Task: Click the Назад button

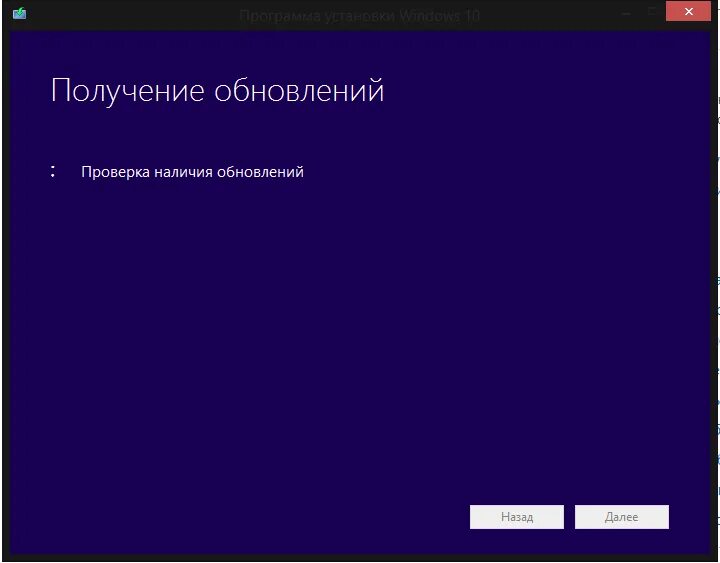Action: point(517,517)
